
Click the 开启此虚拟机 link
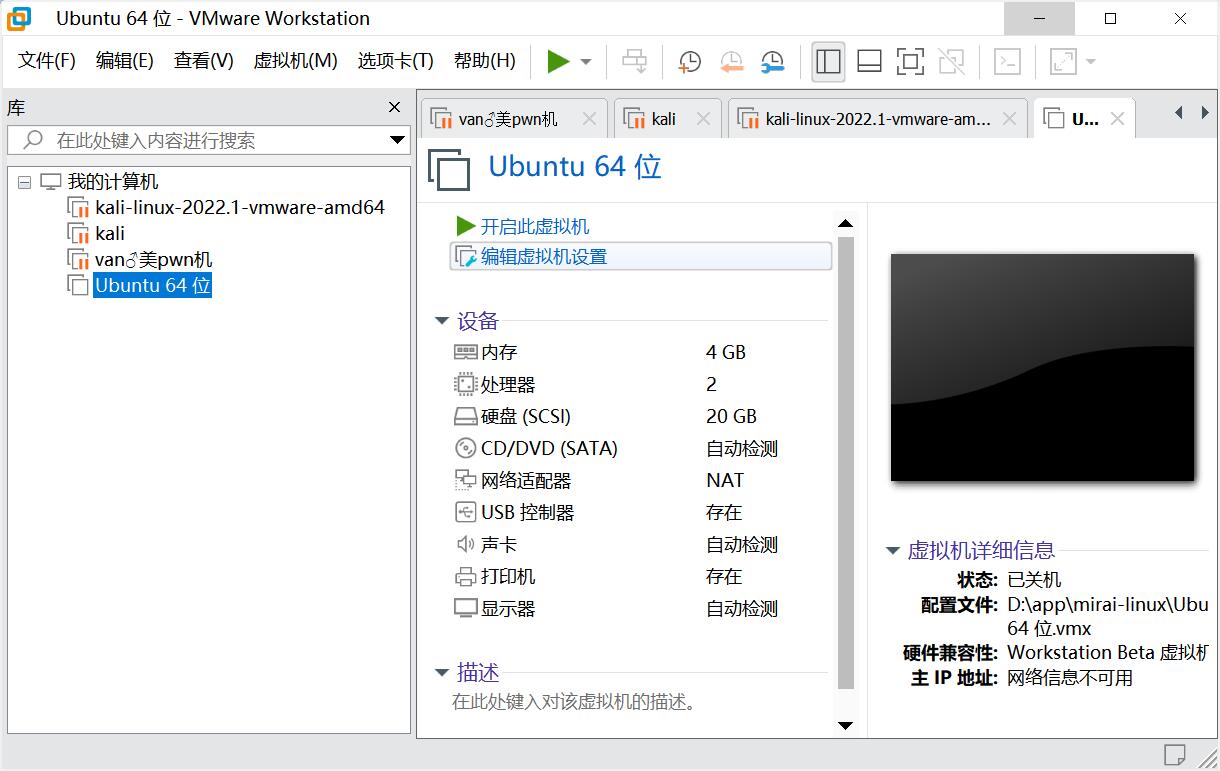(x=535, y=227)
